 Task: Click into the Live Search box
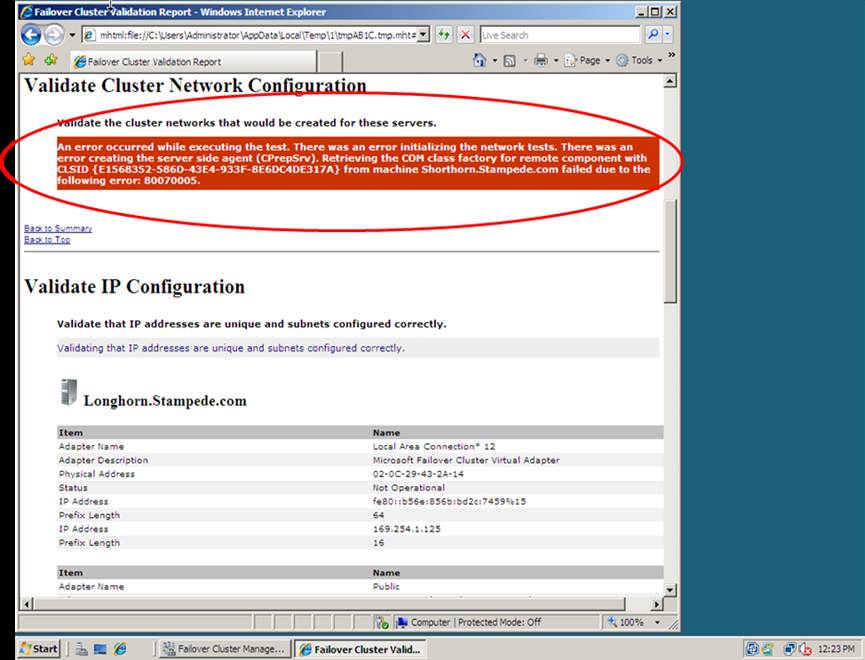click(x=560, y=35)
